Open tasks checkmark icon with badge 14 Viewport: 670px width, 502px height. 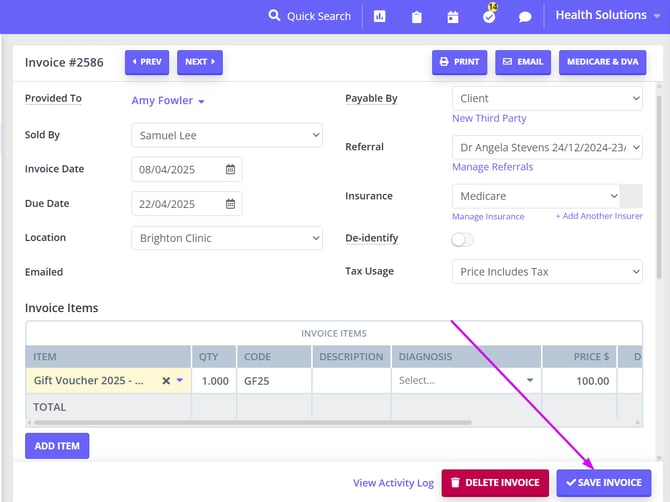click(490, 16)
